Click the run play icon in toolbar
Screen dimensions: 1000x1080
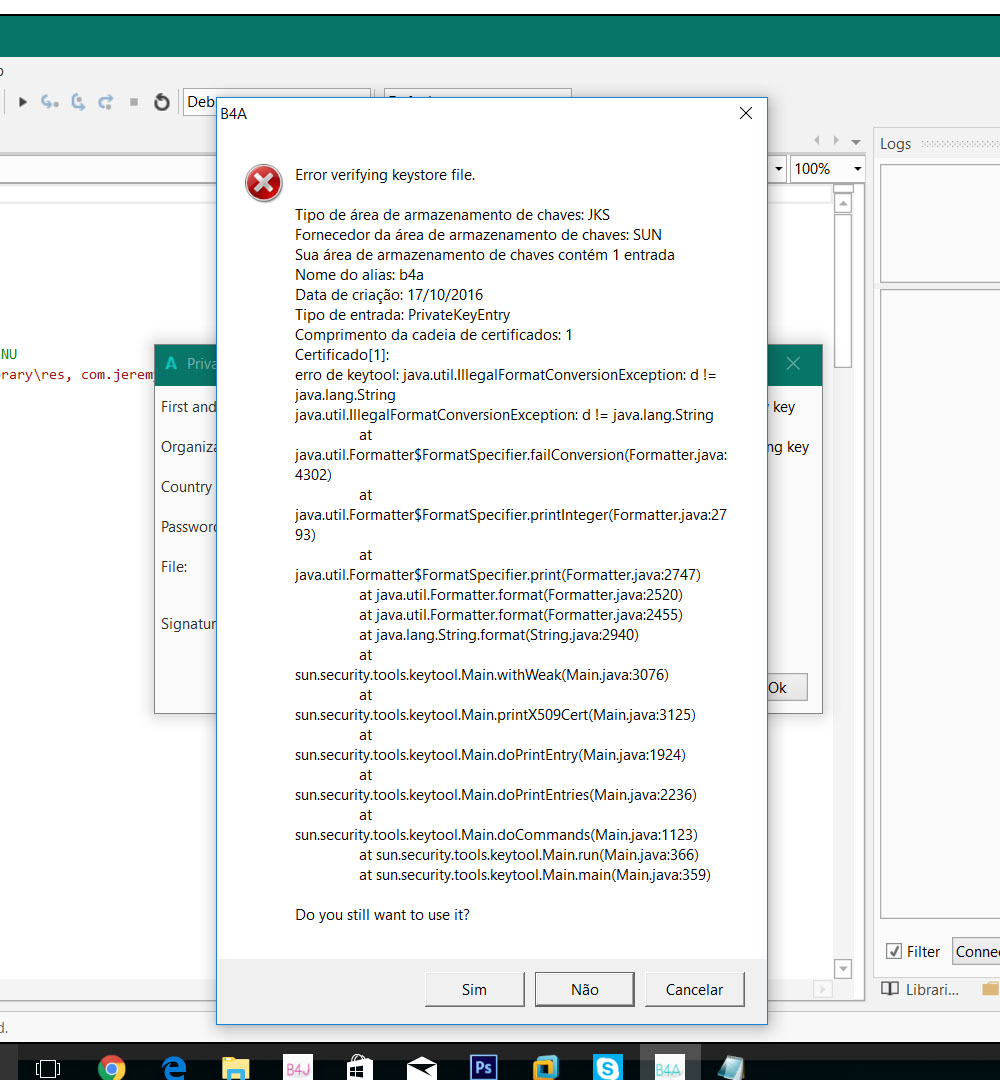[23, 102]
